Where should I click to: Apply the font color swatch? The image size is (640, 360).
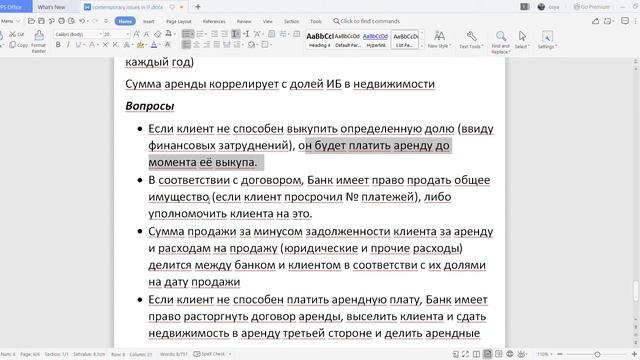tap(154, 45)
